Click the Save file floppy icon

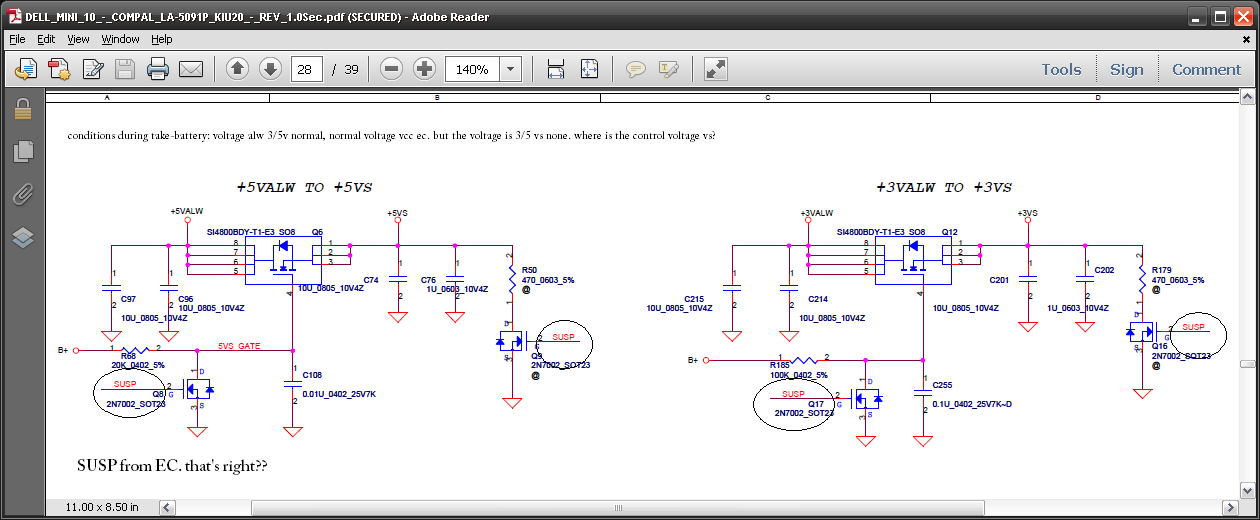125,69
